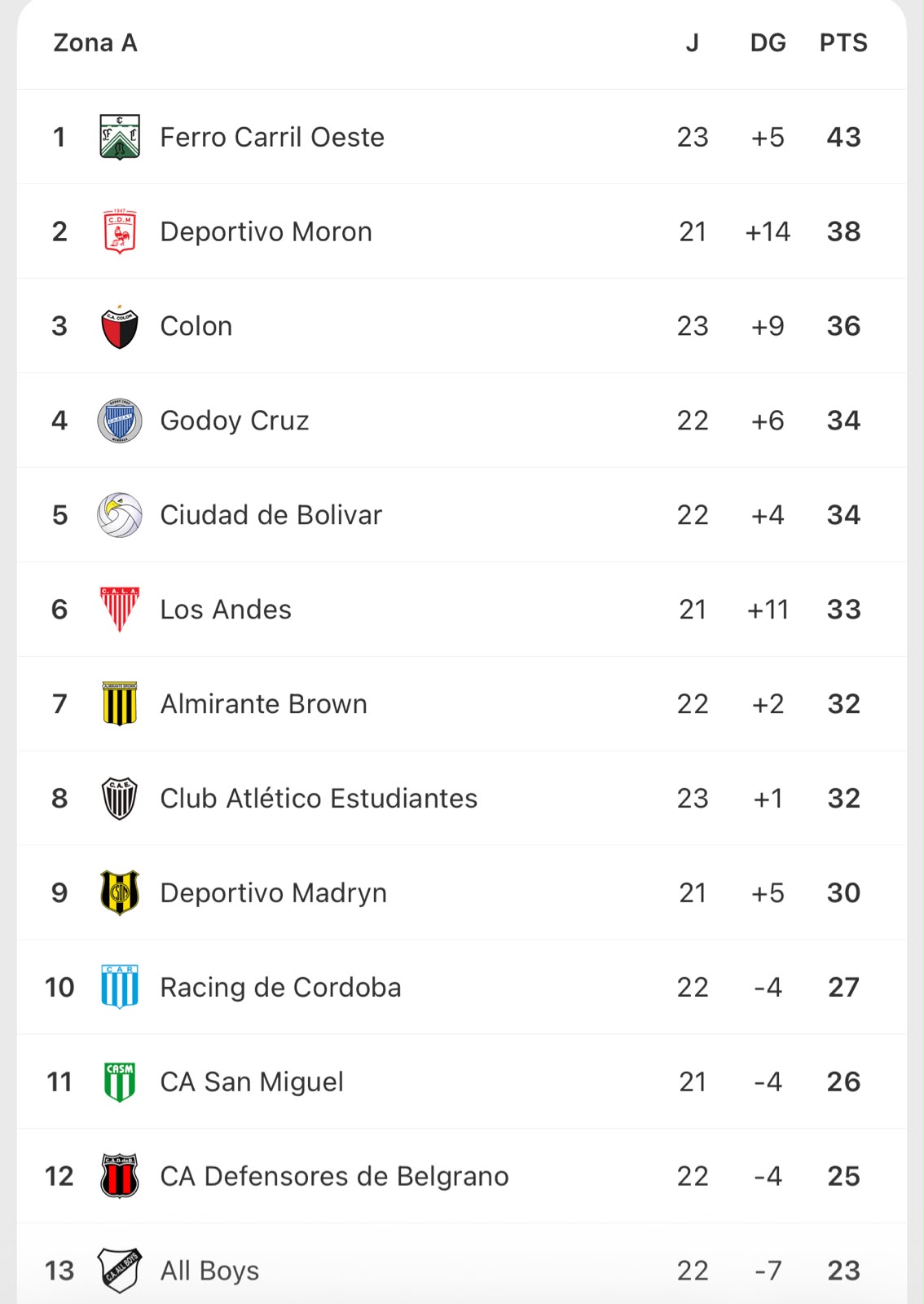Select the Deportivo Madryn badge
The width and height of the screenshot is (924, 1304).
[x=120, y=893]
